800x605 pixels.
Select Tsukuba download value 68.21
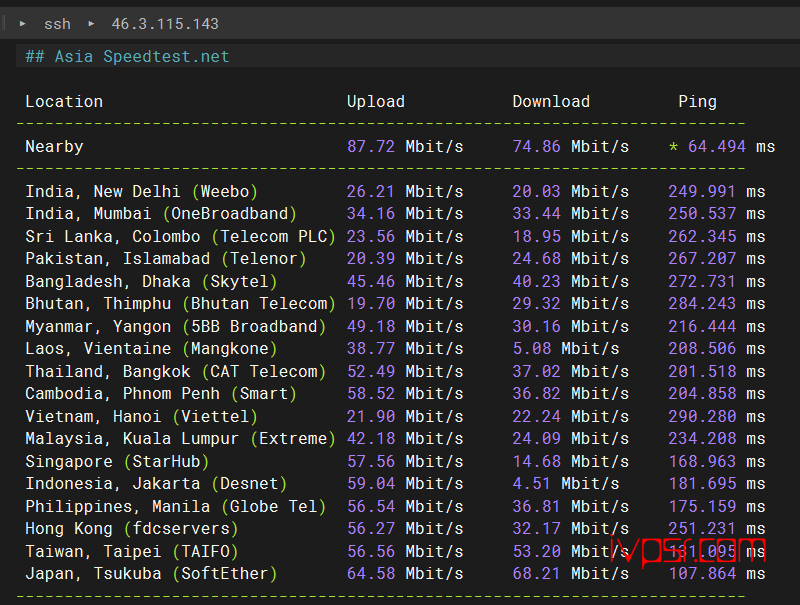(536, 573)
